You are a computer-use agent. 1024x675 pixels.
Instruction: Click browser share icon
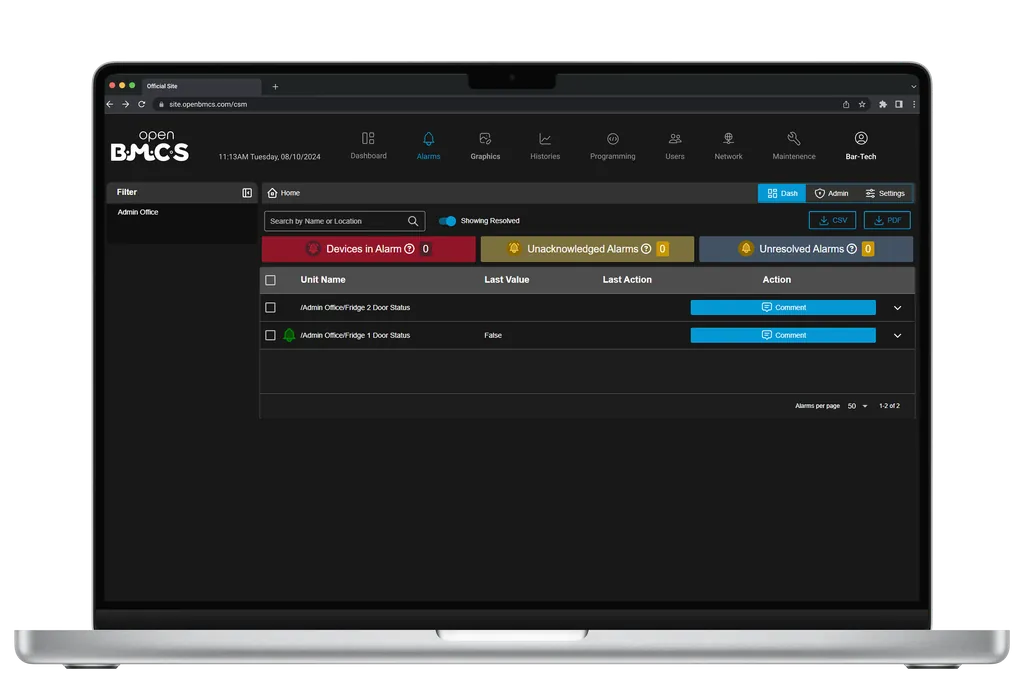(846, 104)
